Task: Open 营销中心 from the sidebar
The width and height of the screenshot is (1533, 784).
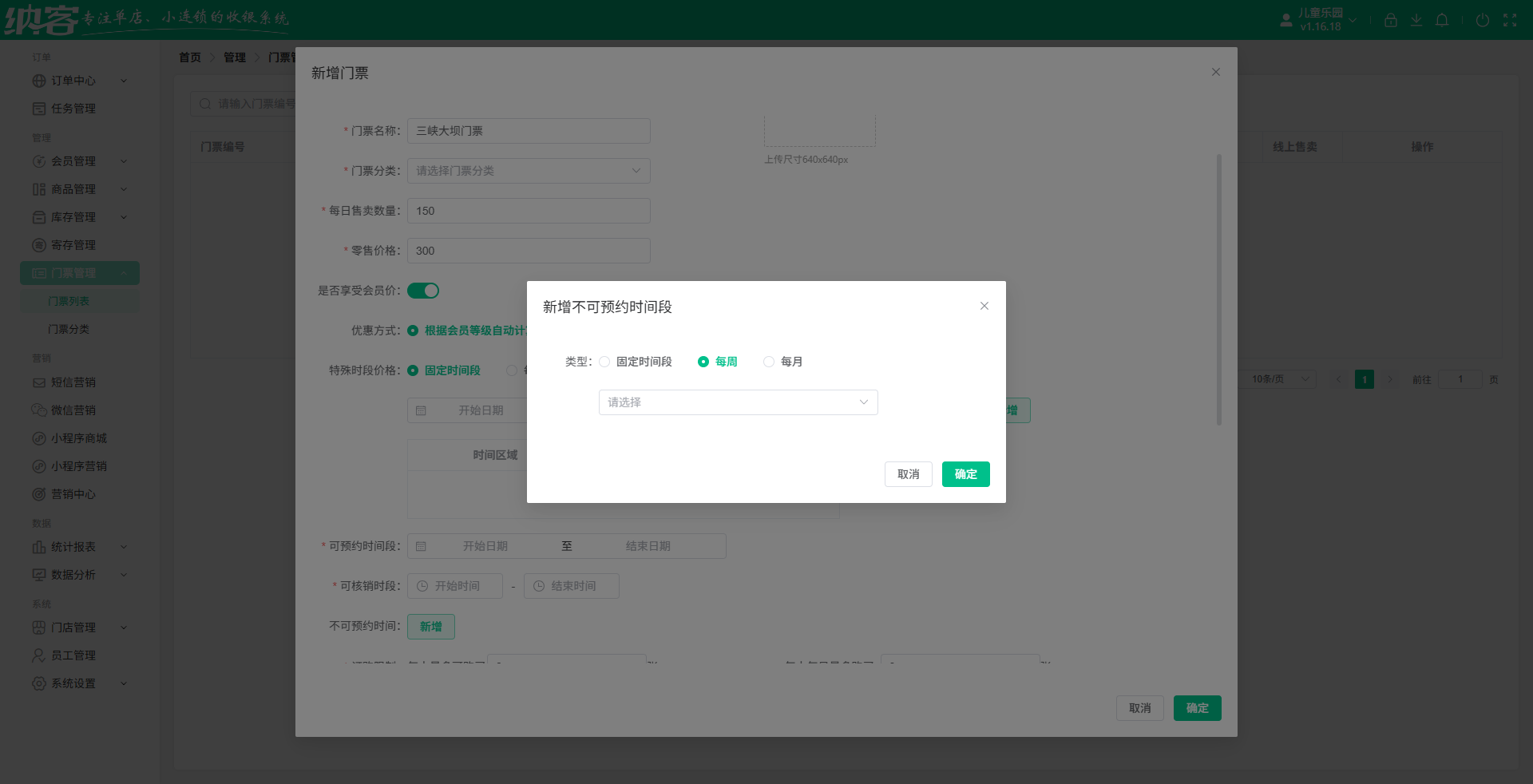Action: tap(73, 493)
